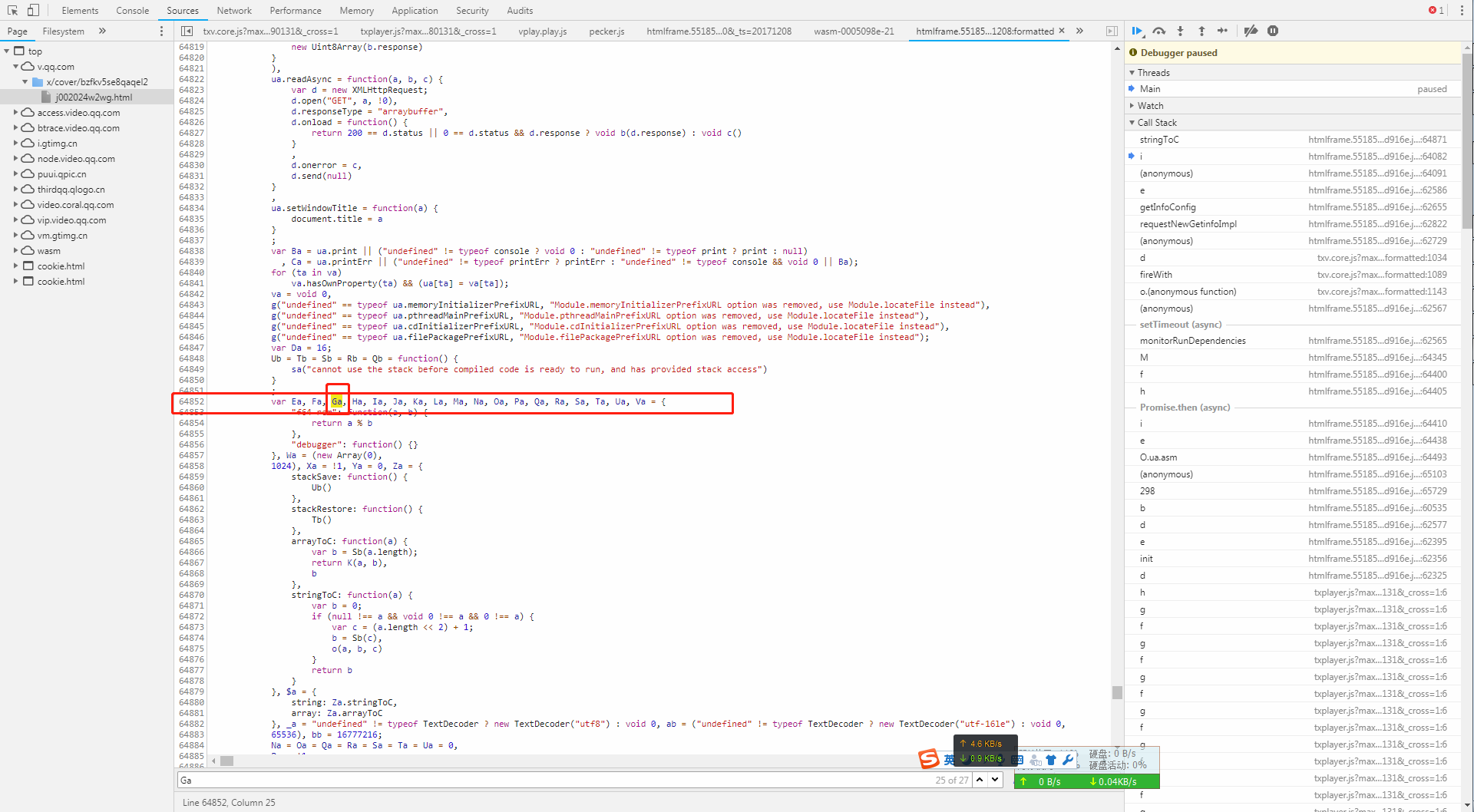Click line number 64852 gutter
1474x812 pixels.
click(191, 402)
